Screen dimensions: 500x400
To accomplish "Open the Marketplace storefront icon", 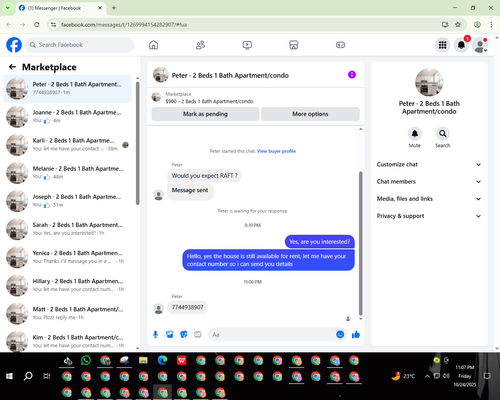I will (294, 45).
